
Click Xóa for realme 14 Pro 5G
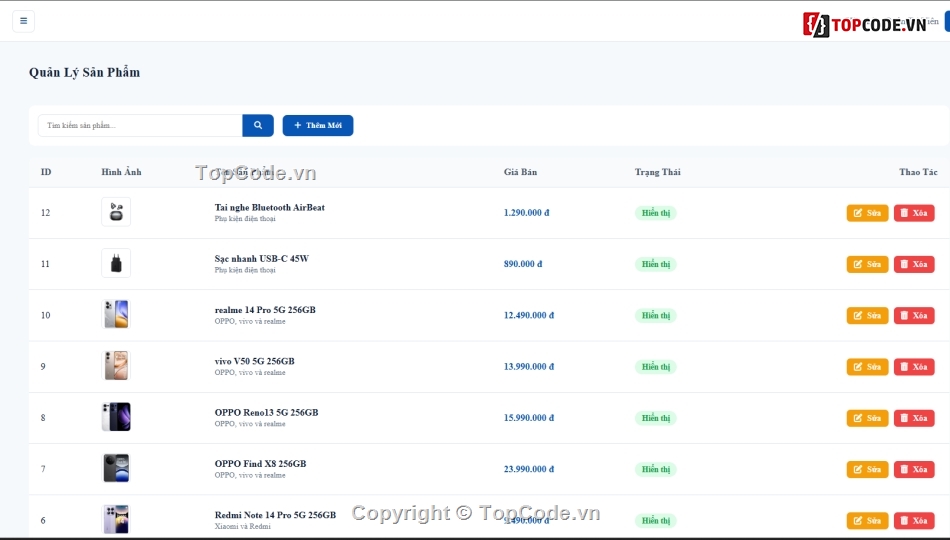(x=914, y=315)
